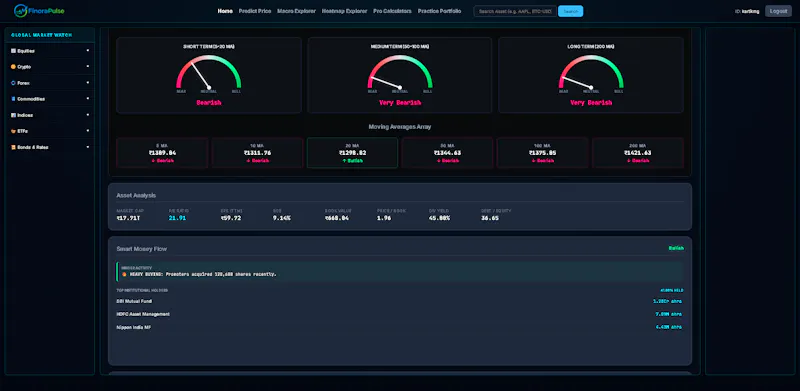Expand the Bonds & Rates section
This screenshot has height=391, width=800.
[x=88, y=146]
